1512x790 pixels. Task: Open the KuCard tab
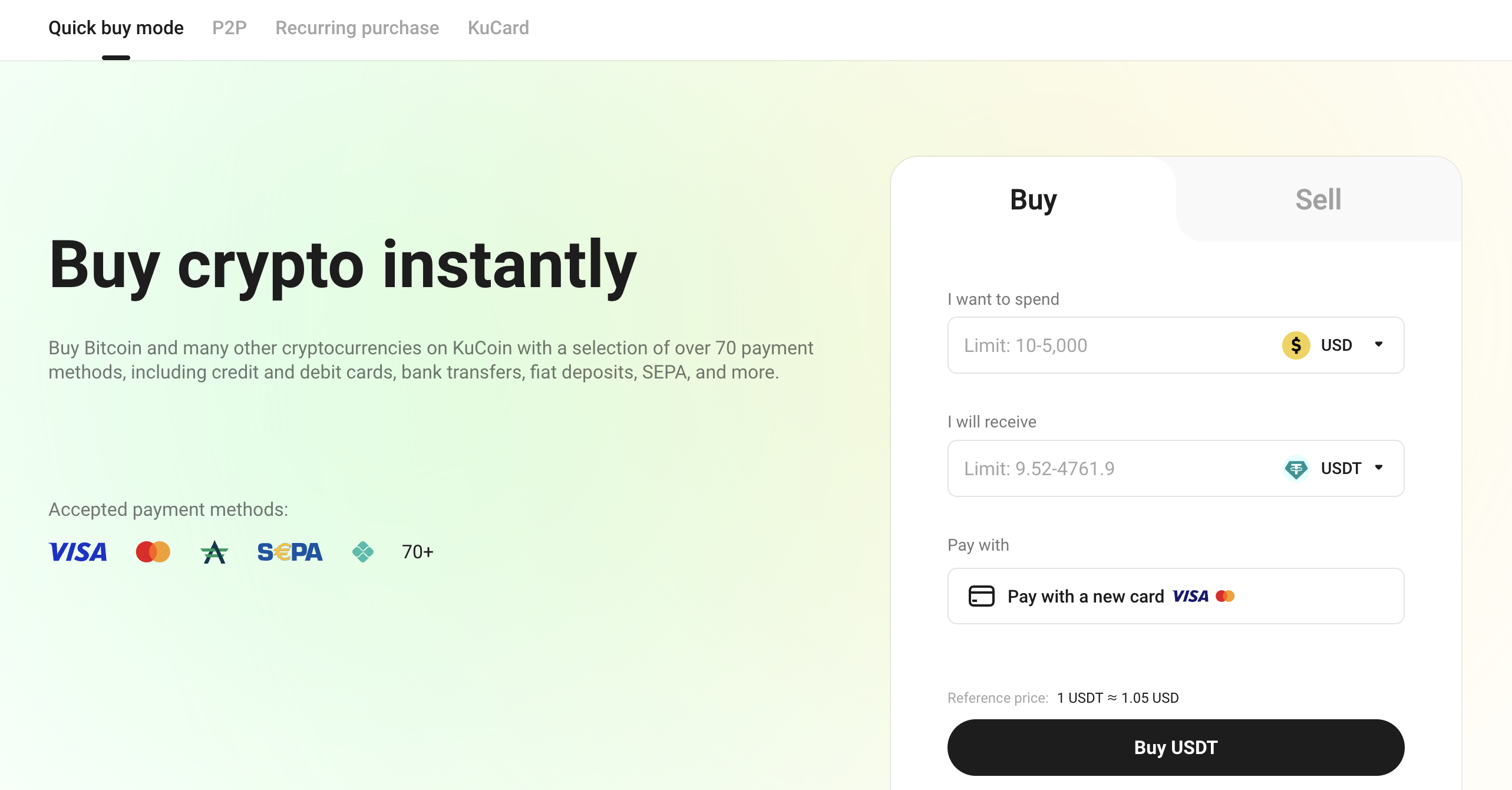point(498,28)
